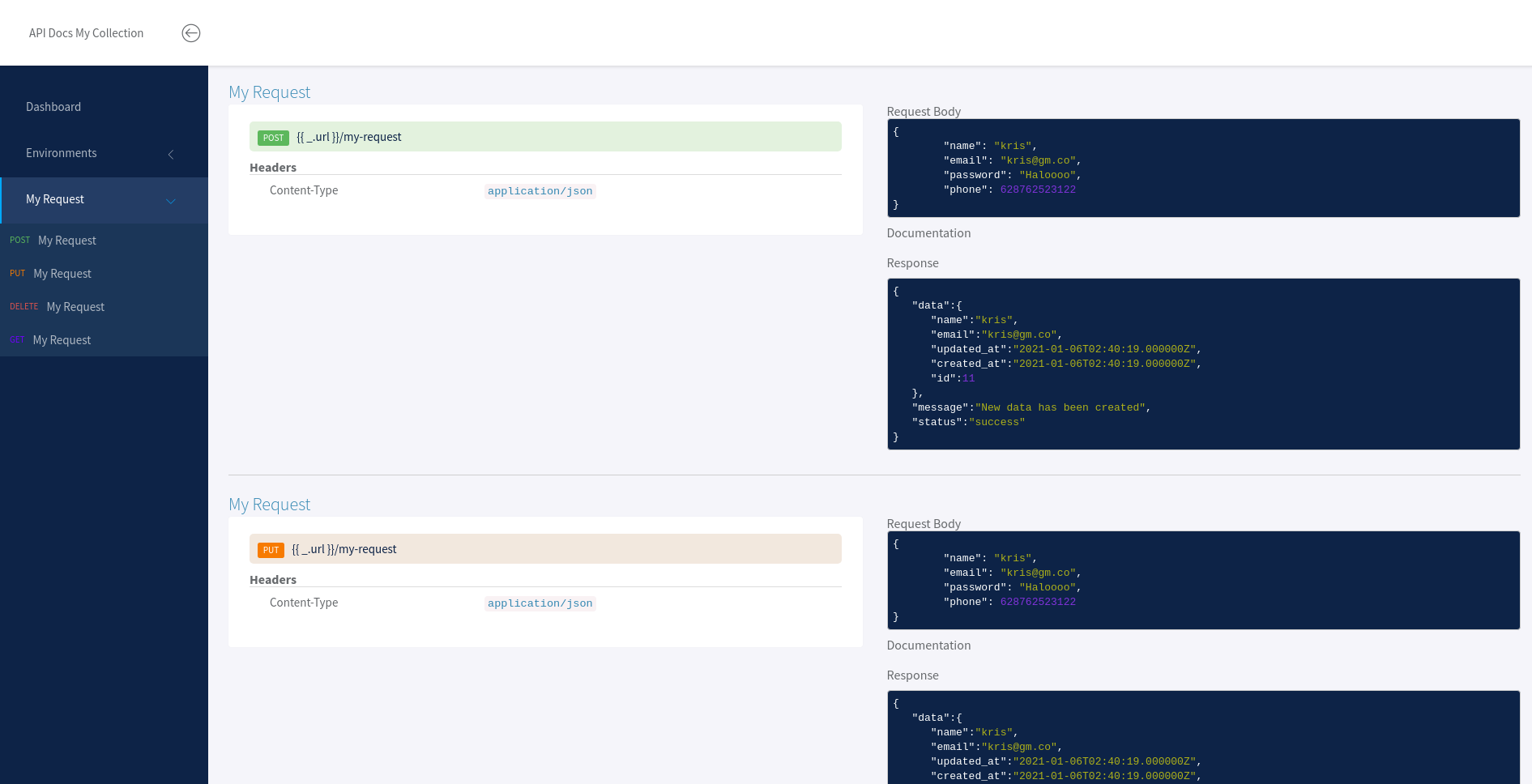Click the green POST method badge

click(x=273, y=138)
